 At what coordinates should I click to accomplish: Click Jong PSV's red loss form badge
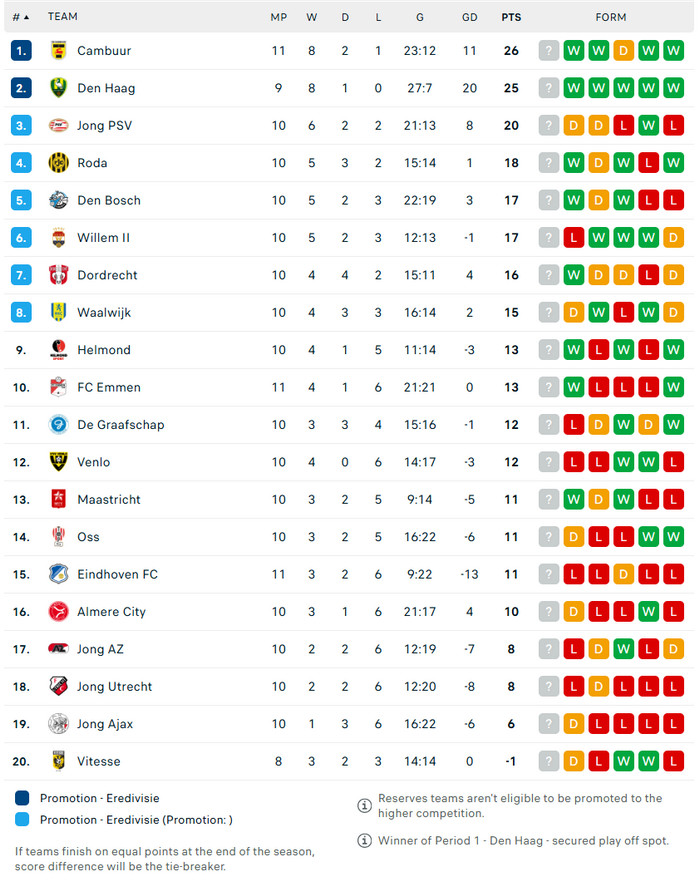pos(624,126)
